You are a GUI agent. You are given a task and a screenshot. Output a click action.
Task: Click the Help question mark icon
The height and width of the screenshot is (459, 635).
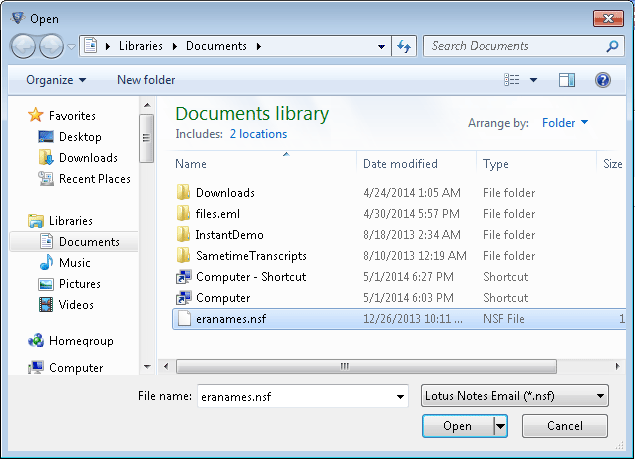(x=603, y=80)
